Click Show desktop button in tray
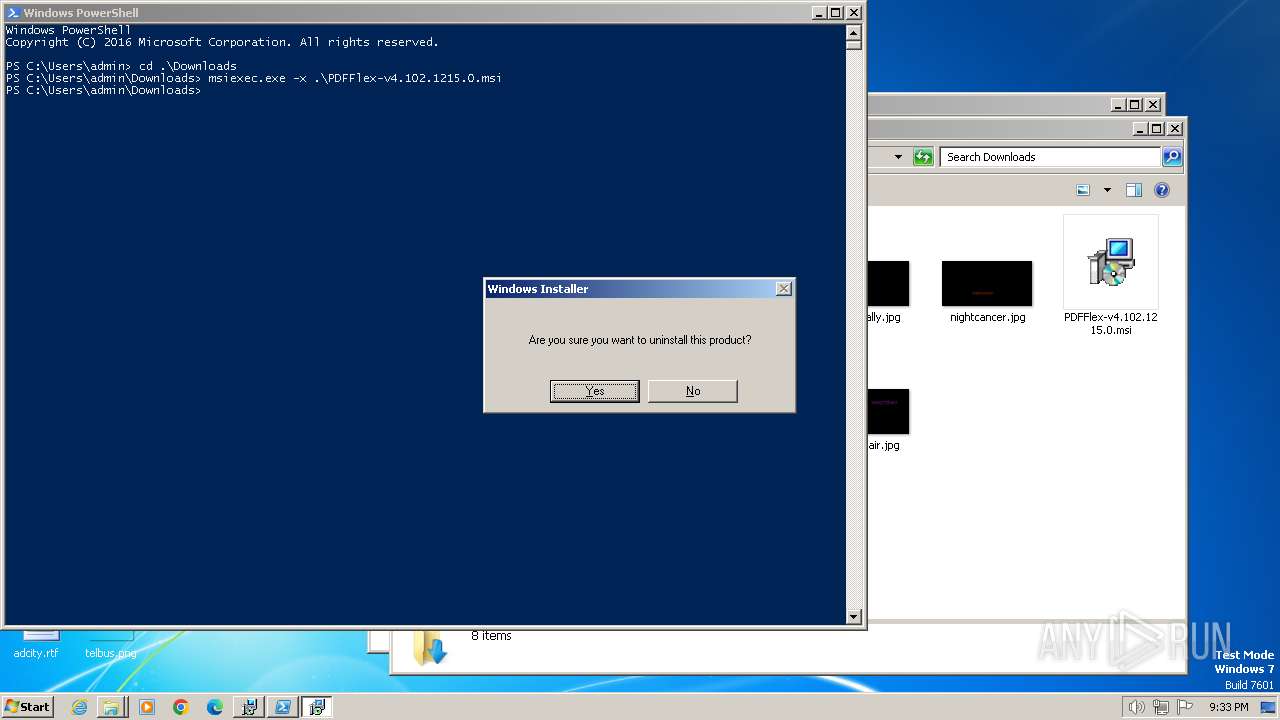Image resolution: width=1280 pixels, height=720 pixels. (1268, 707)
